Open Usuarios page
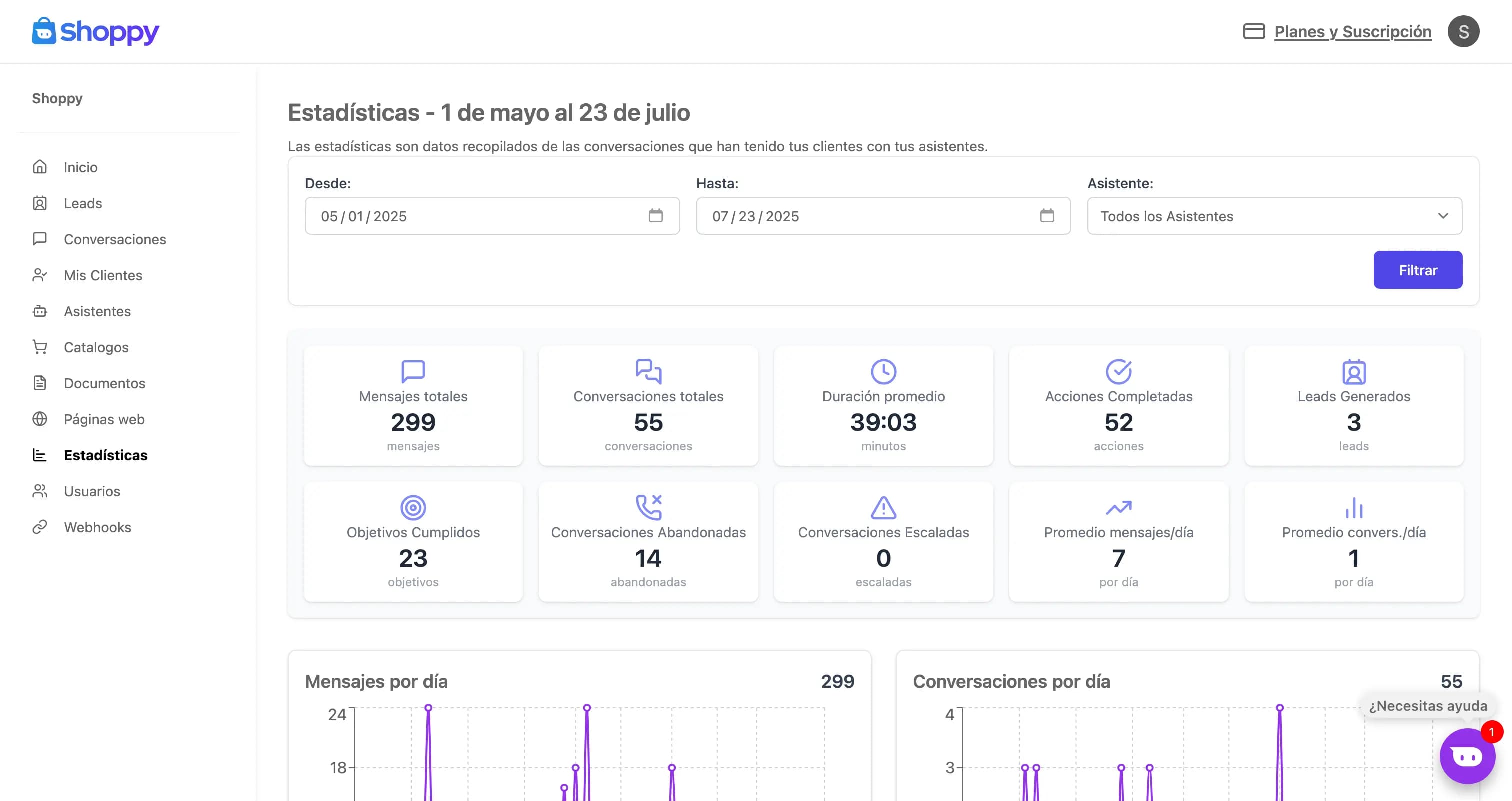The width and height of the screenshot is (1512, 801). 92,491
